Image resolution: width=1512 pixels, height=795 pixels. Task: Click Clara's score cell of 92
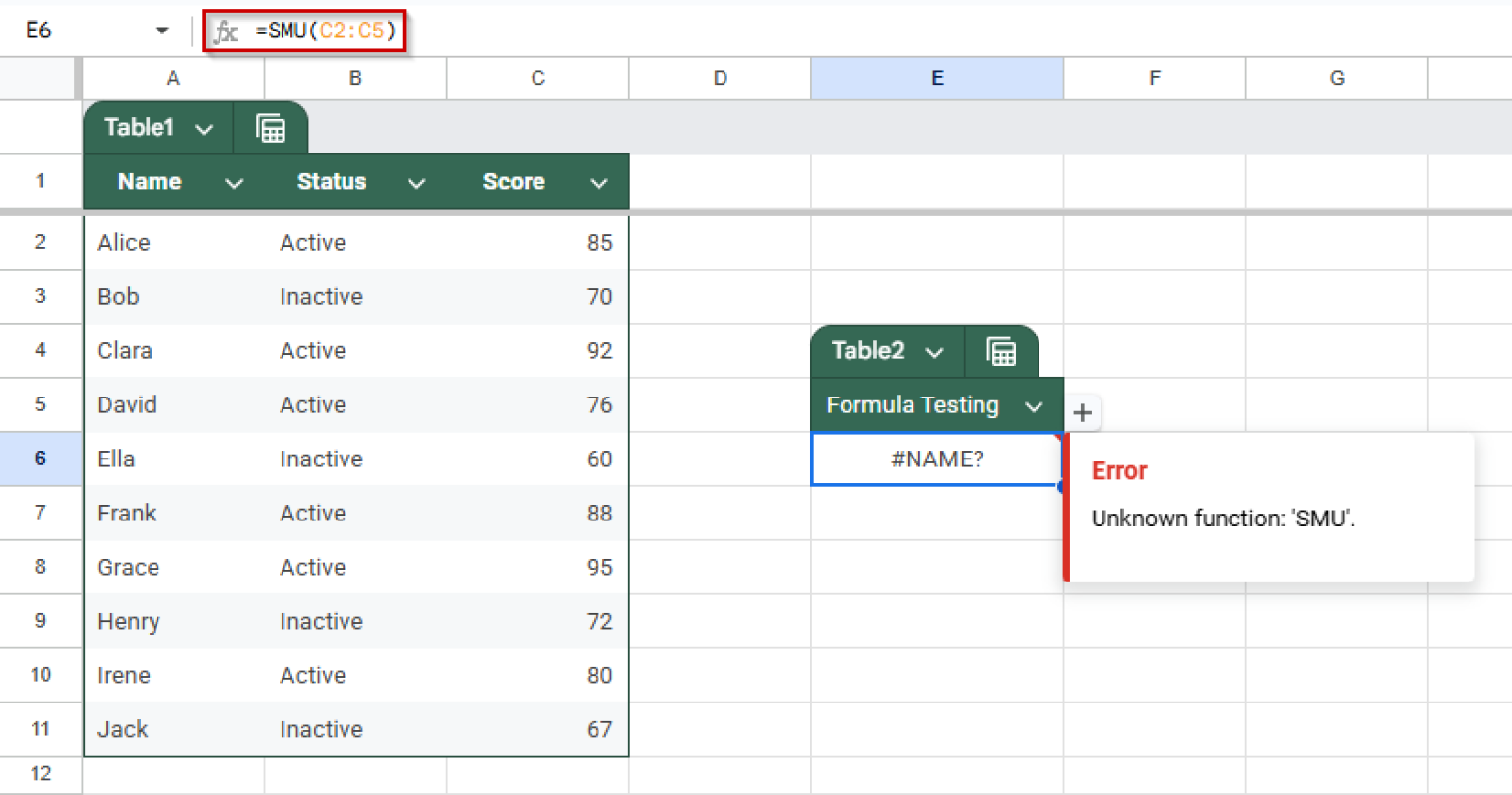click(537, 351)
